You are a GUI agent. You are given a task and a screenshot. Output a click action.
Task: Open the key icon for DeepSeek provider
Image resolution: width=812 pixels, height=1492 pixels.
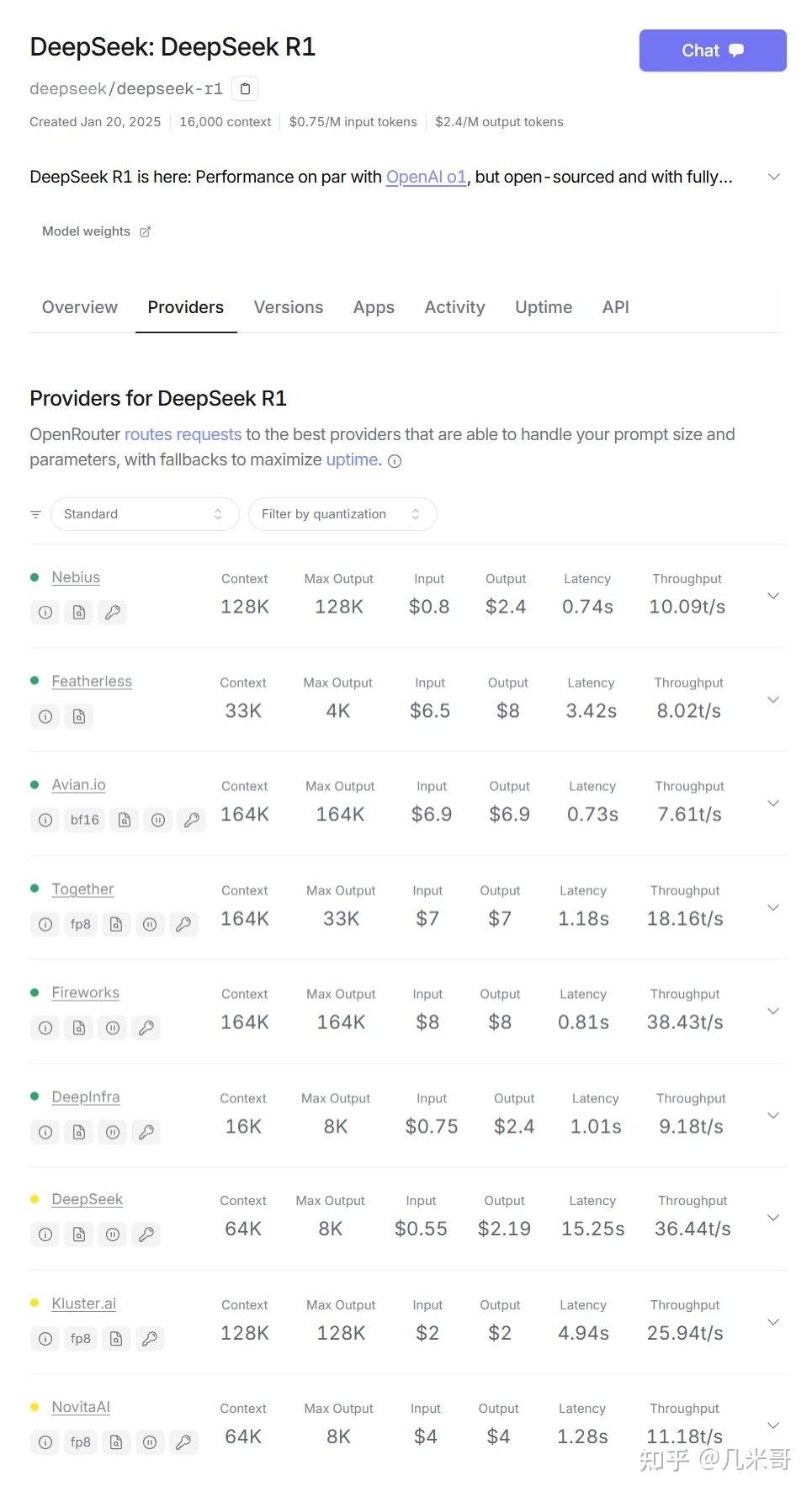pyautogui.click(x=146, y=1234)
